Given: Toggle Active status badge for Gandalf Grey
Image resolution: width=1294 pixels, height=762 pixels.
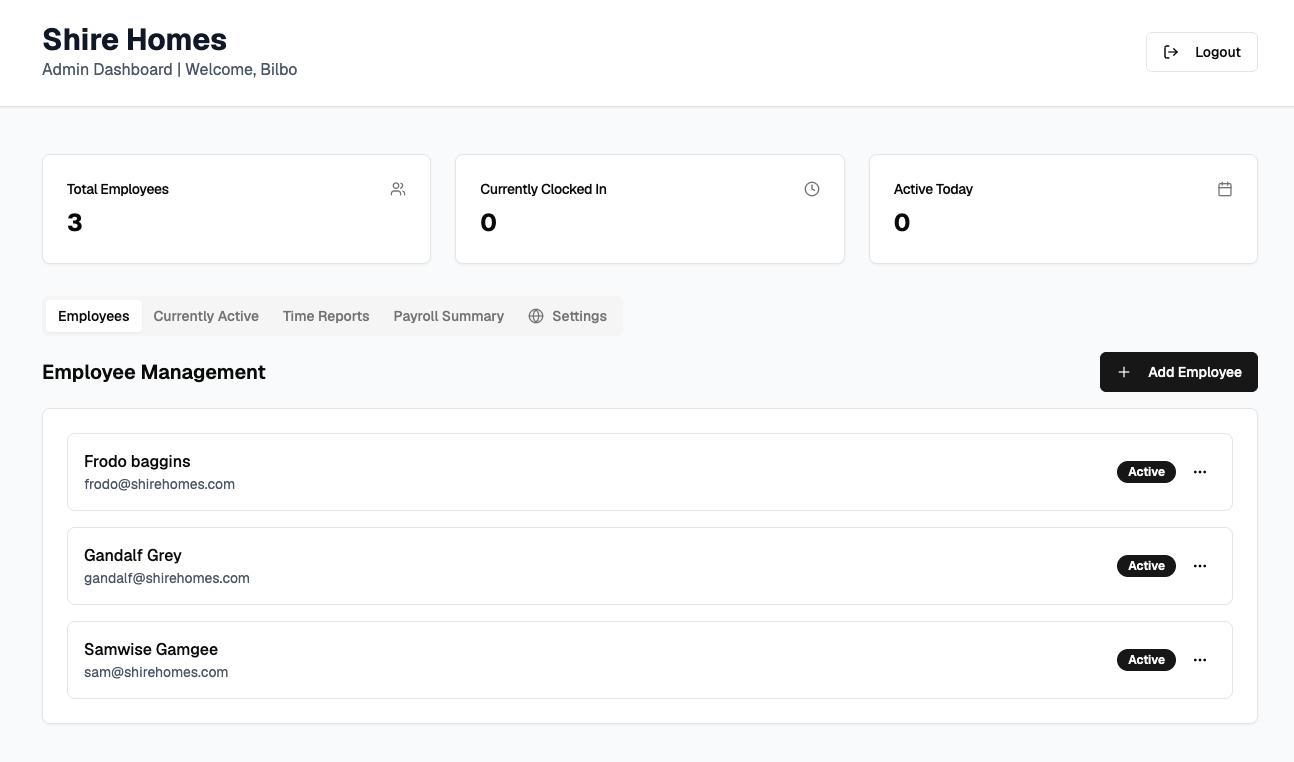Looking at the screenshot, I should (1146, 565).
